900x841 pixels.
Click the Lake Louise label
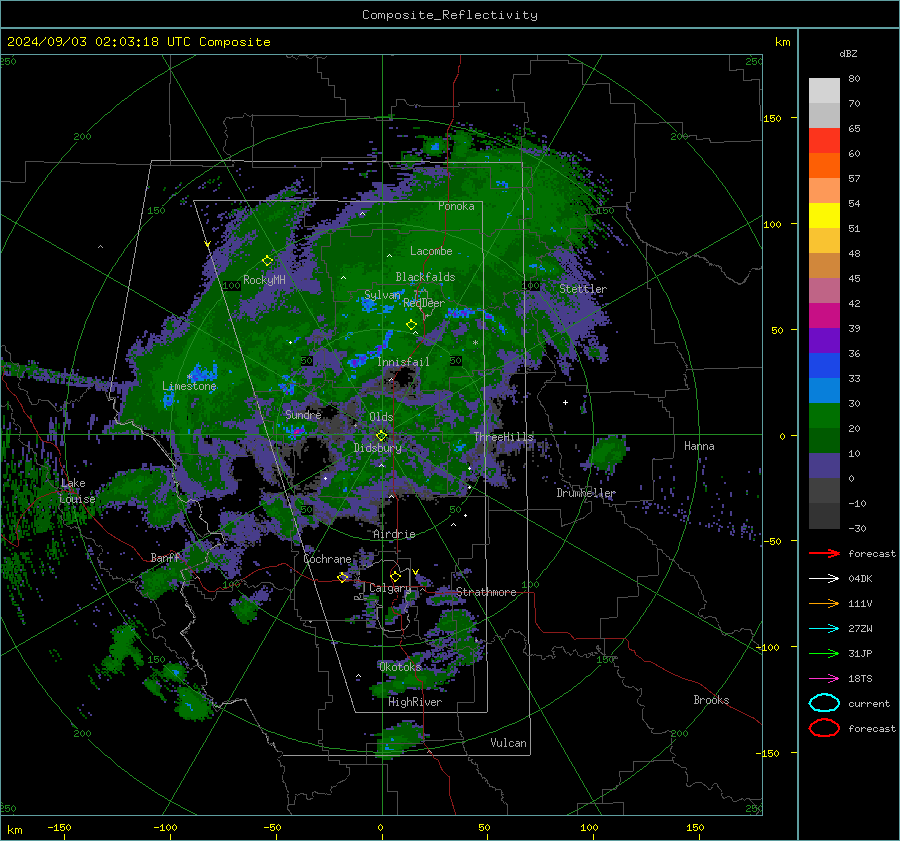77,491
